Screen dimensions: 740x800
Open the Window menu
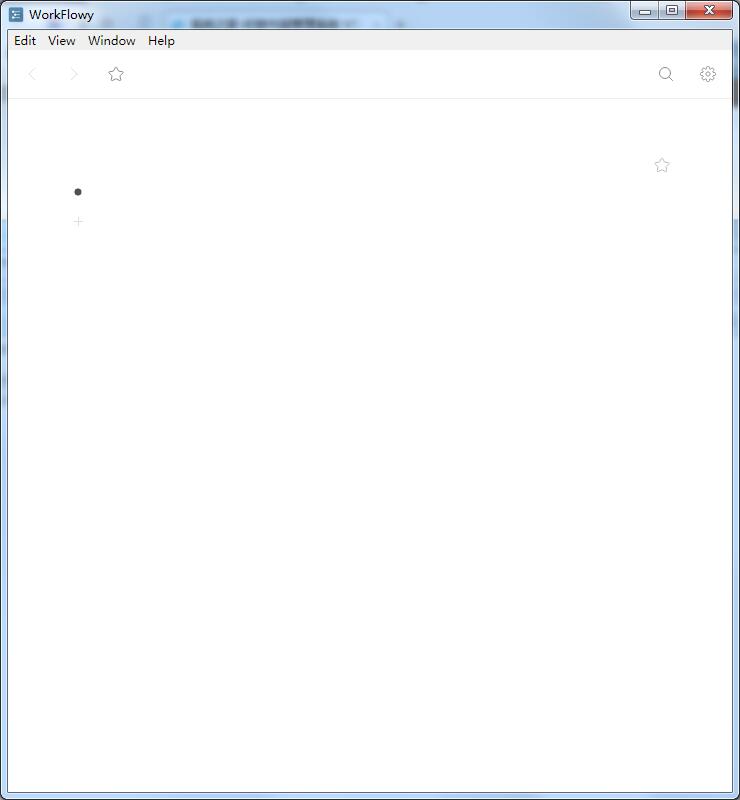click(x=112, y=41)
